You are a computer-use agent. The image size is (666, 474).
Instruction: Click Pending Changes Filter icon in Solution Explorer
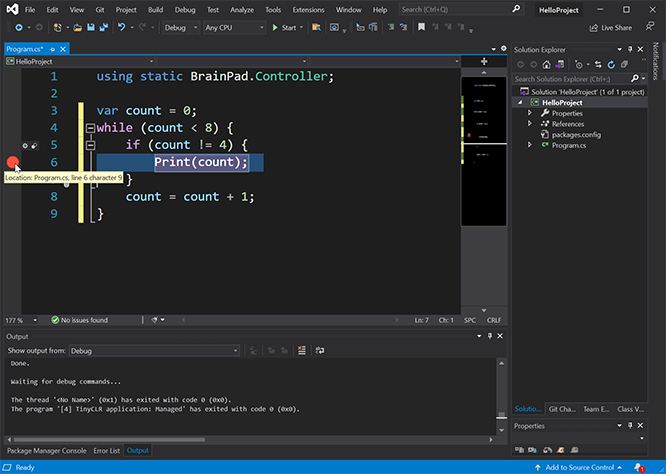578,65
